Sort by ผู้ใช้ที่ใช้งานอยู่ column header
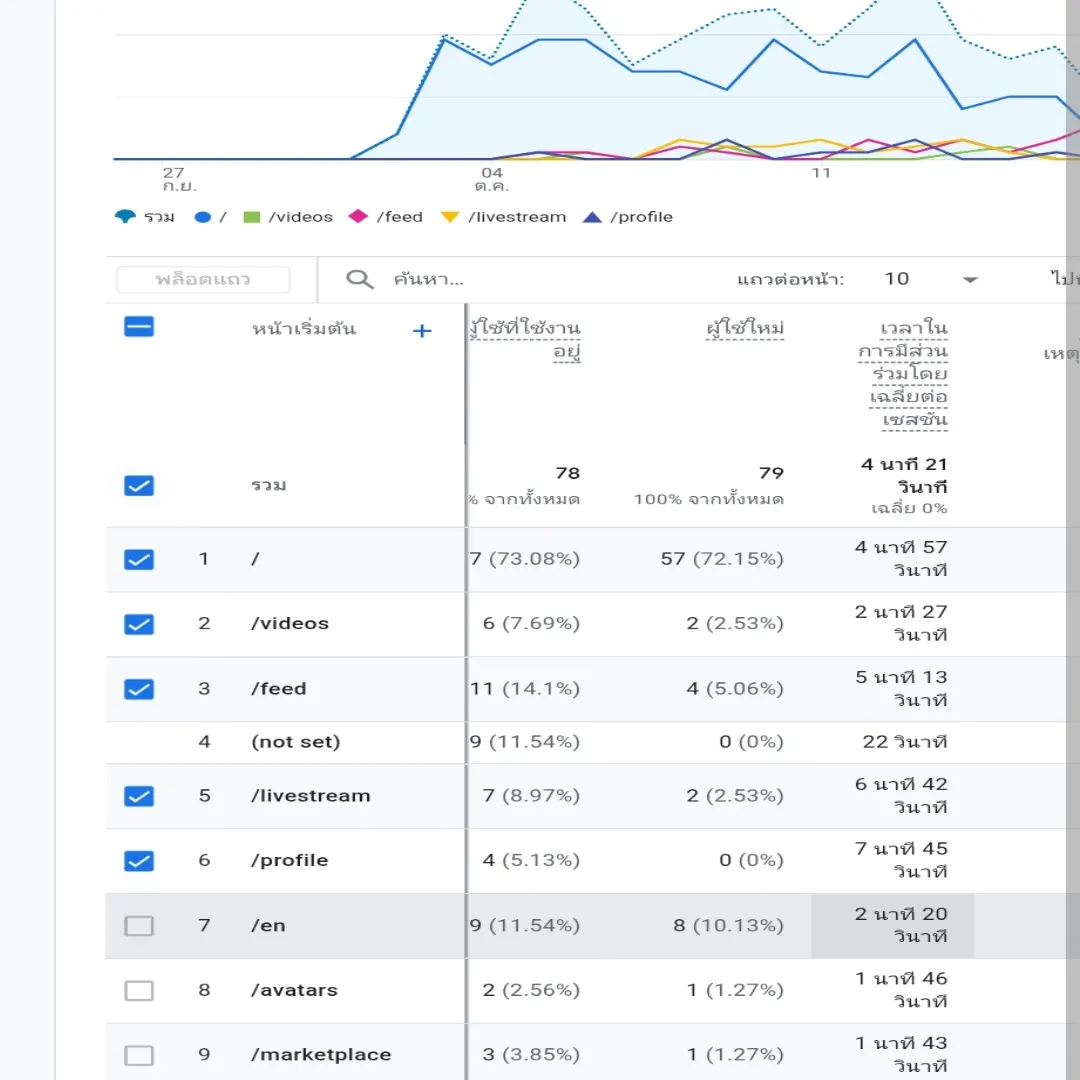Viewport: 1080px width, 1080px height. [525, 339]
